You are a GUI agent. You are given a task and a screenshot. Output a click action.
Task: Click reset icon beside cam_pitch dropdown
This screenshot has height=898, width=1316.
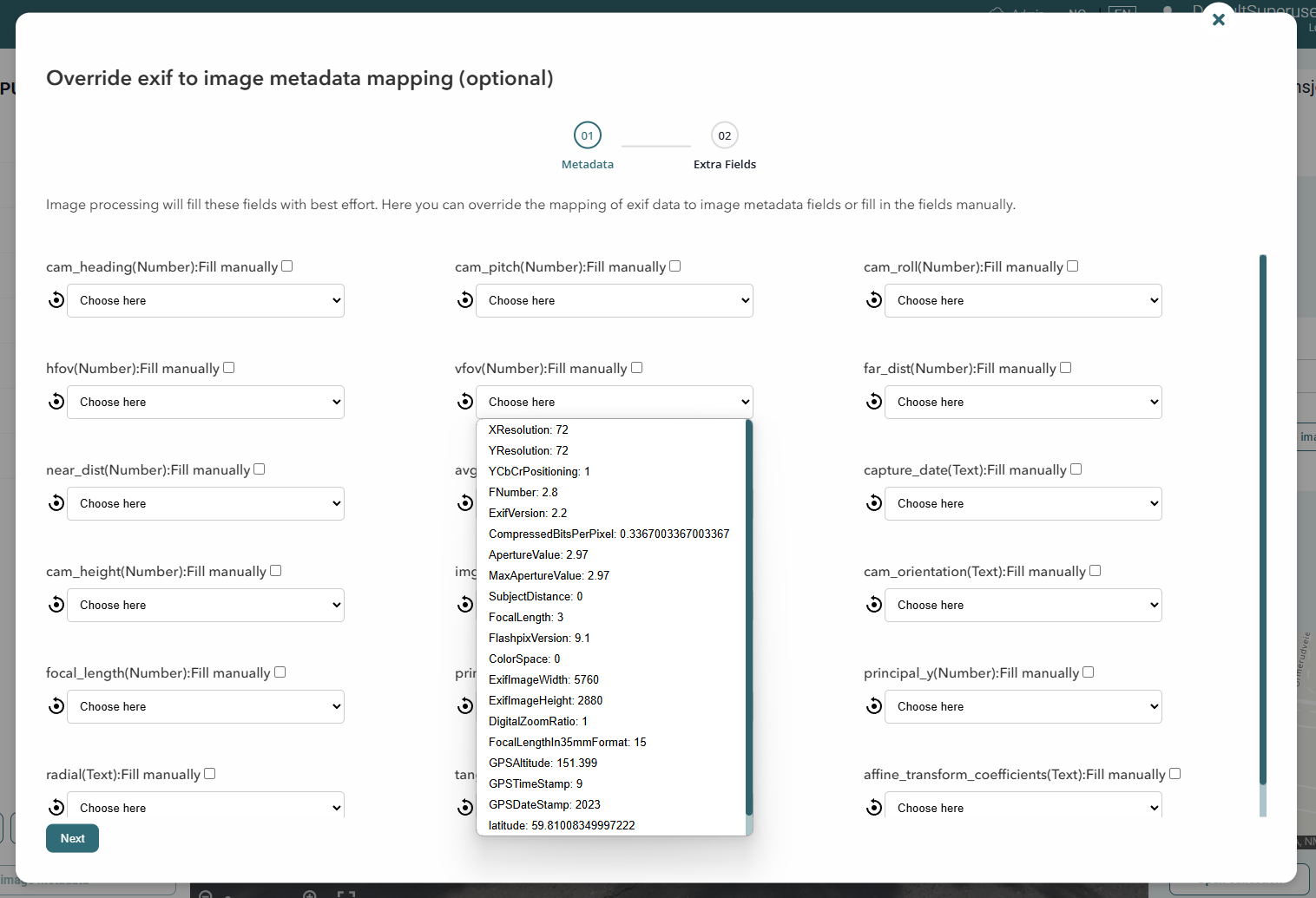point(465,300)
